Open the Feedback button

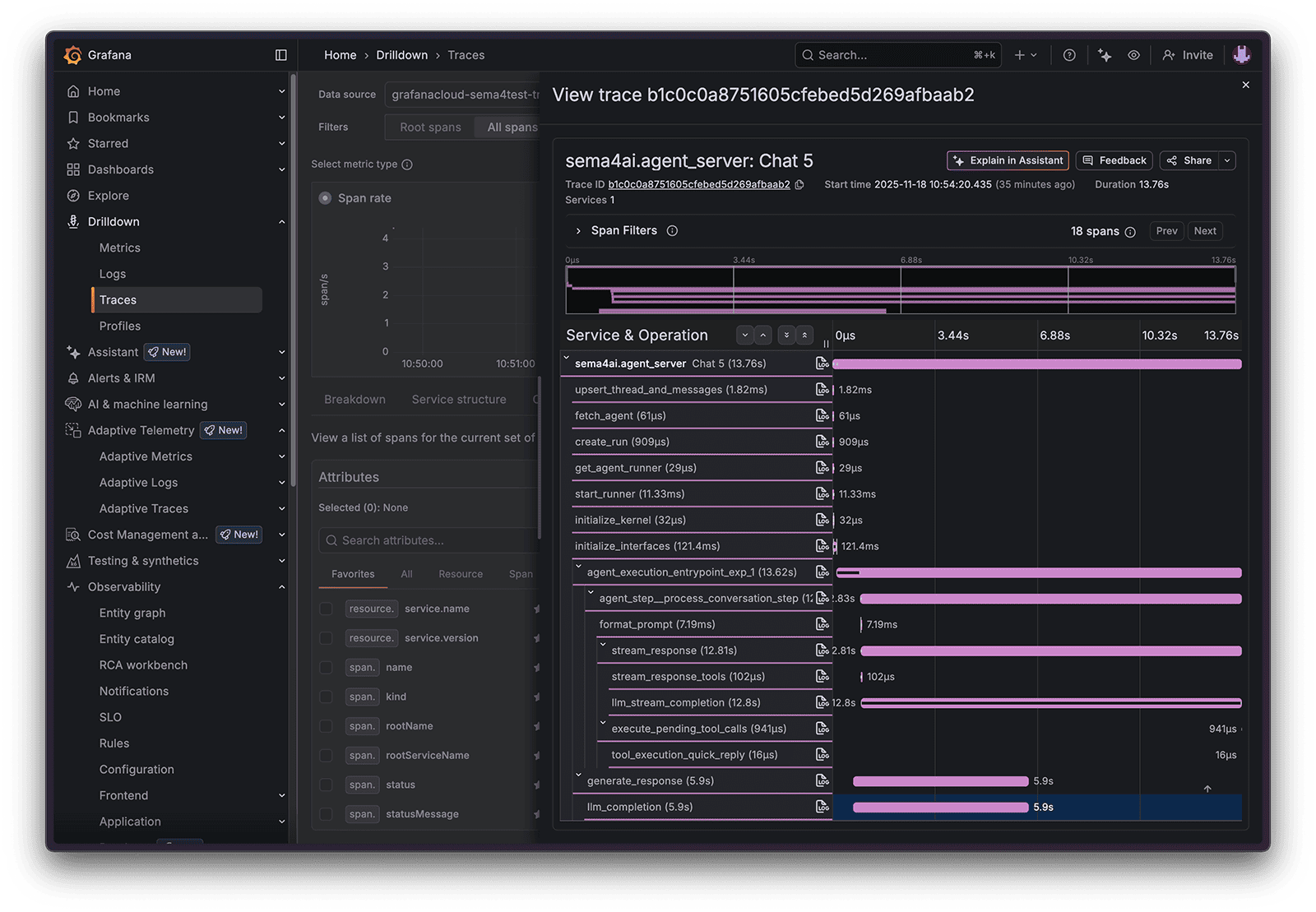(x=1114, y=160)
